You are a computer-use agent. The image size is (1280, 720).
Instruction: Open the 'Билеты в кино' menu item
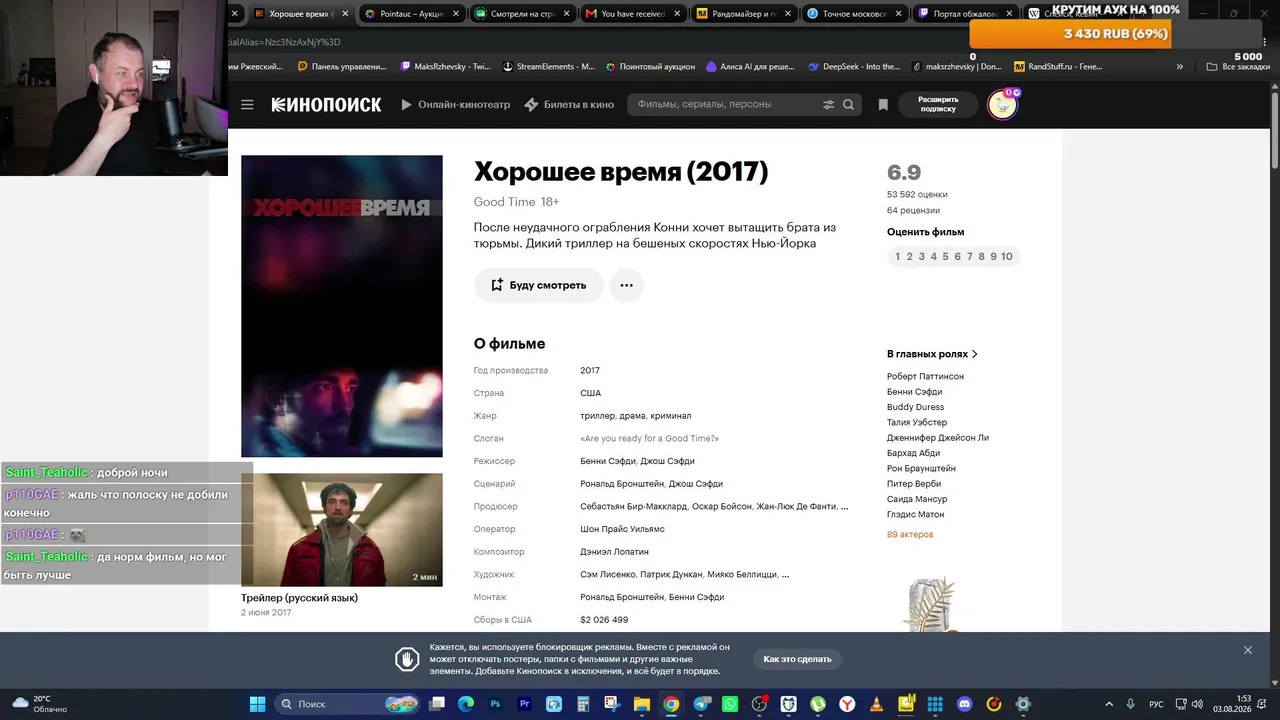569,105
